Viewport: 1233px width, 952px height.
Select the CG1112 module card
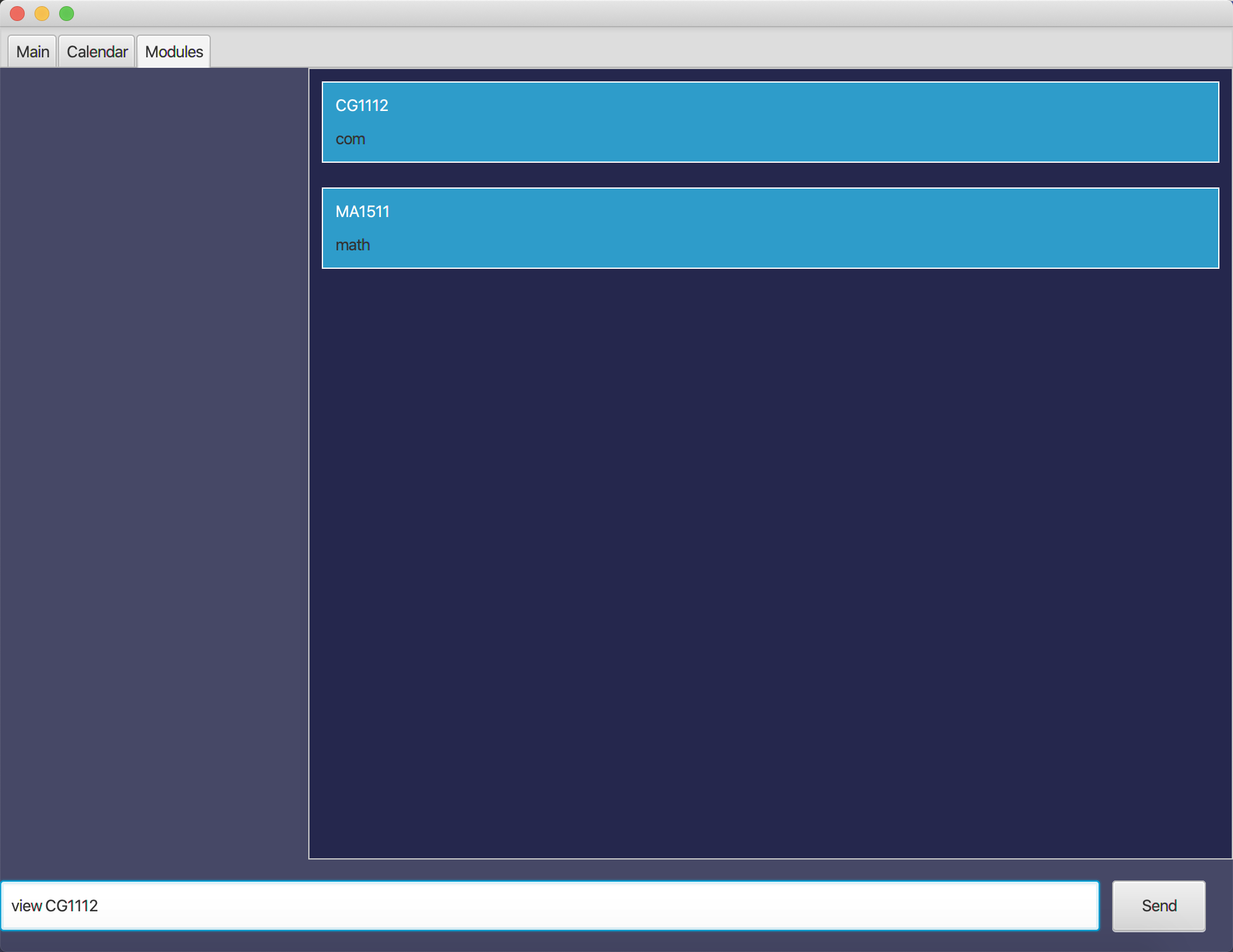[770, 122]
